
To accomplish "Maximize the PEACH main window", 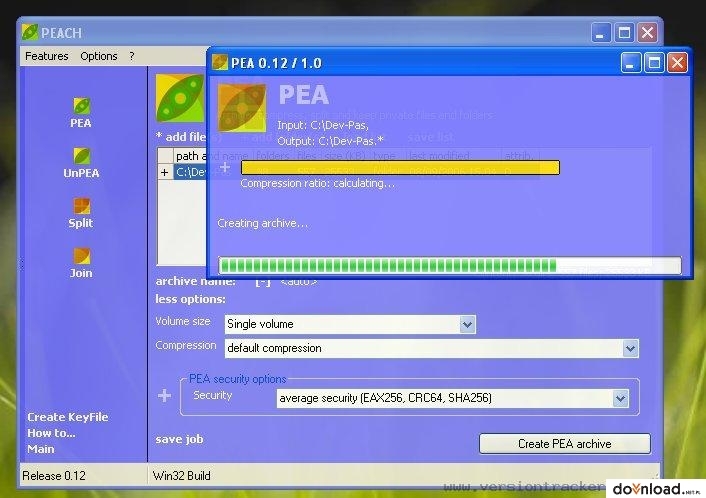I will [624, 32].
